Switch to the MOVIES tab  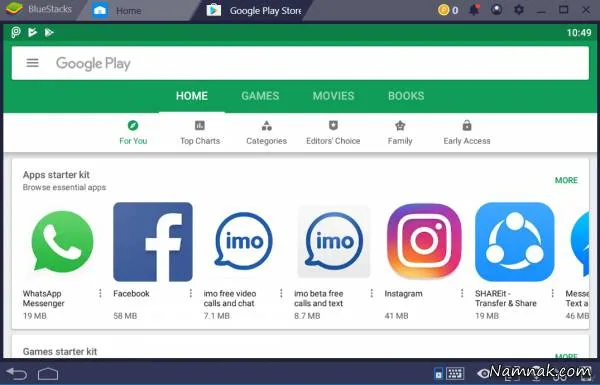click(x=333, y=96)
